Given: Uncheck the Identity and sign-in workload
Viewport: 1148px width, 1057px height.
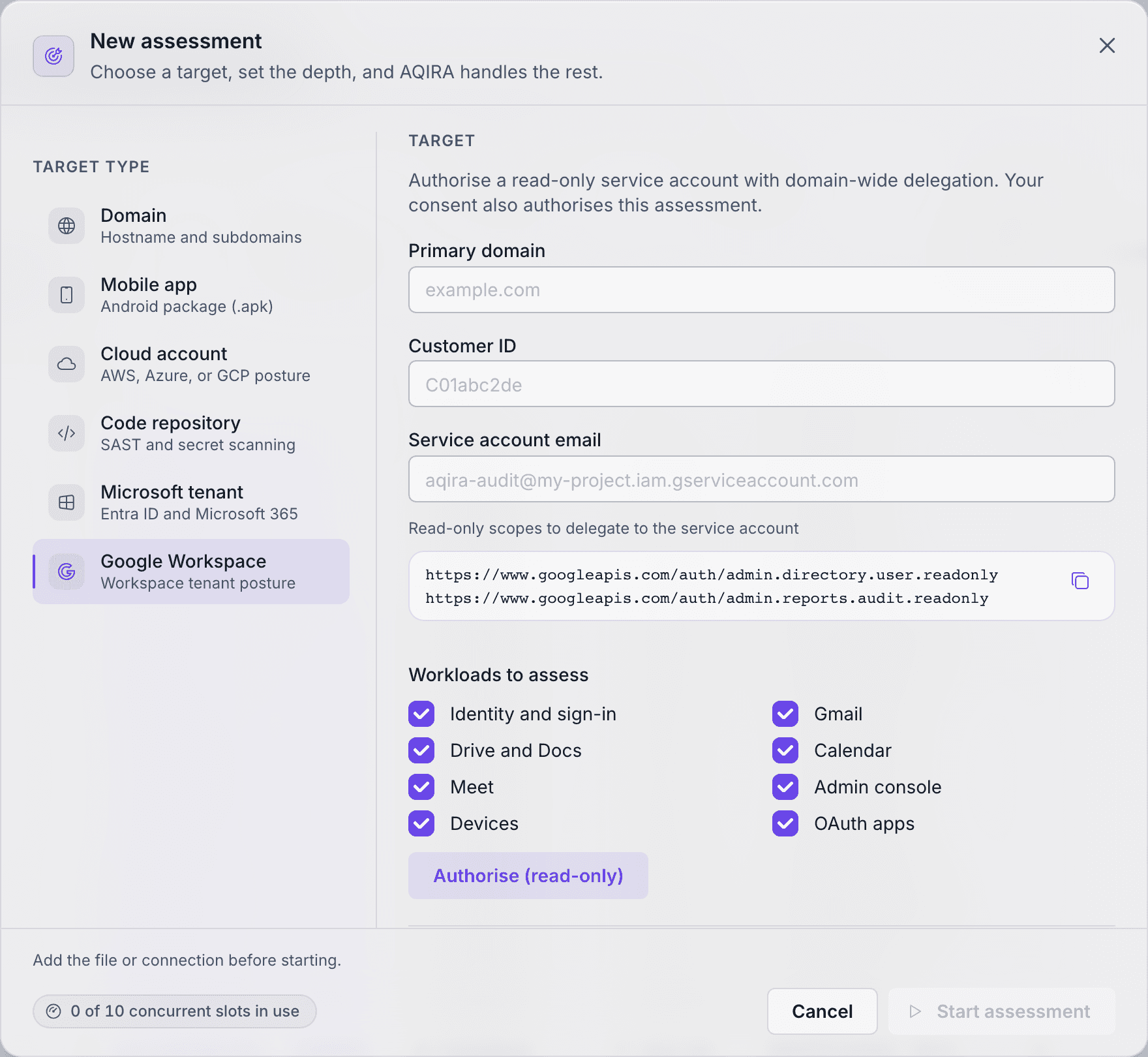Looking at the screenshot, I should 421,714.
